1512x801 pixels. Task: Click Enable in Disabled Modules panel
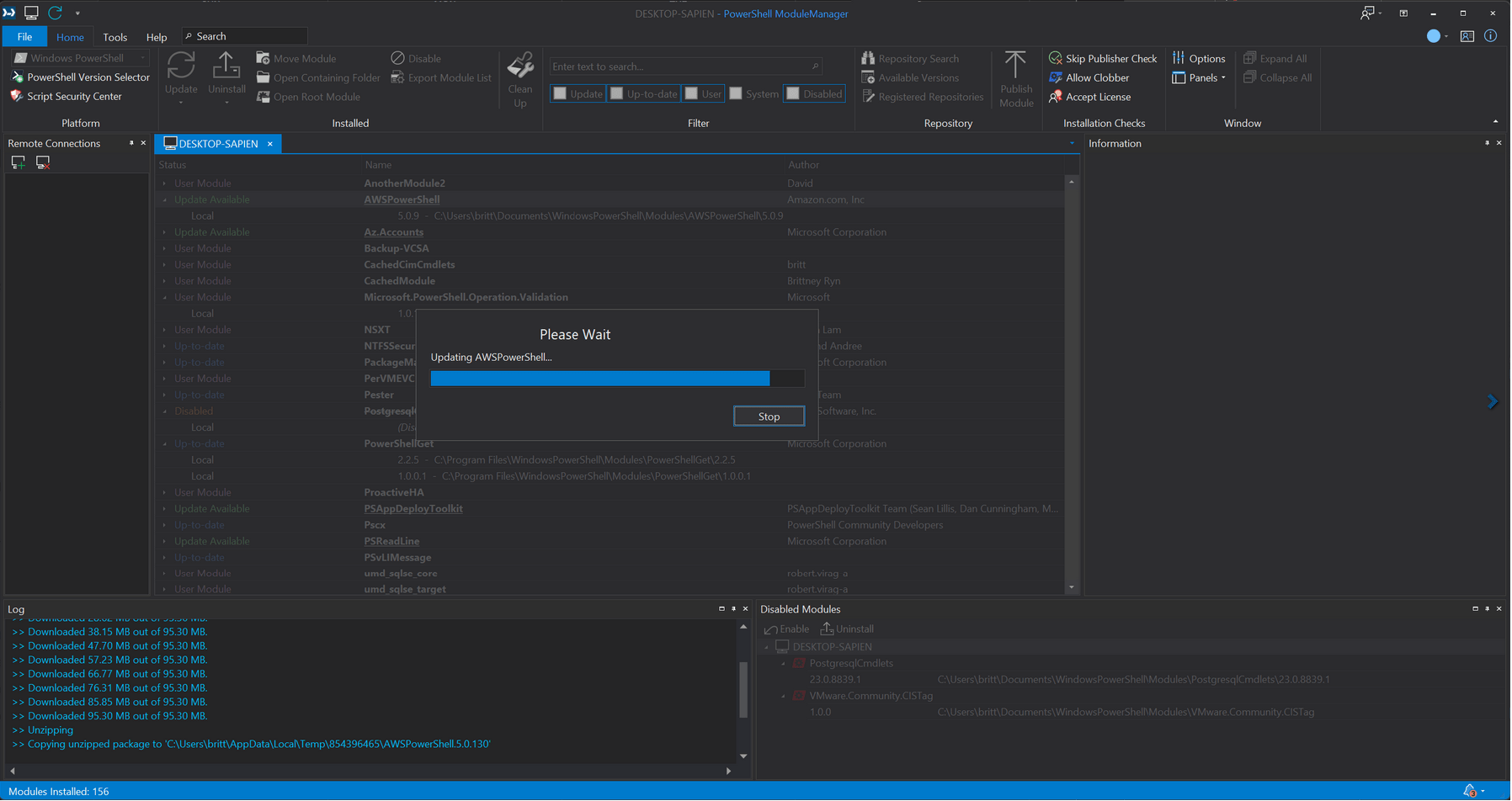pyautogui.click(x=786, y=629)
